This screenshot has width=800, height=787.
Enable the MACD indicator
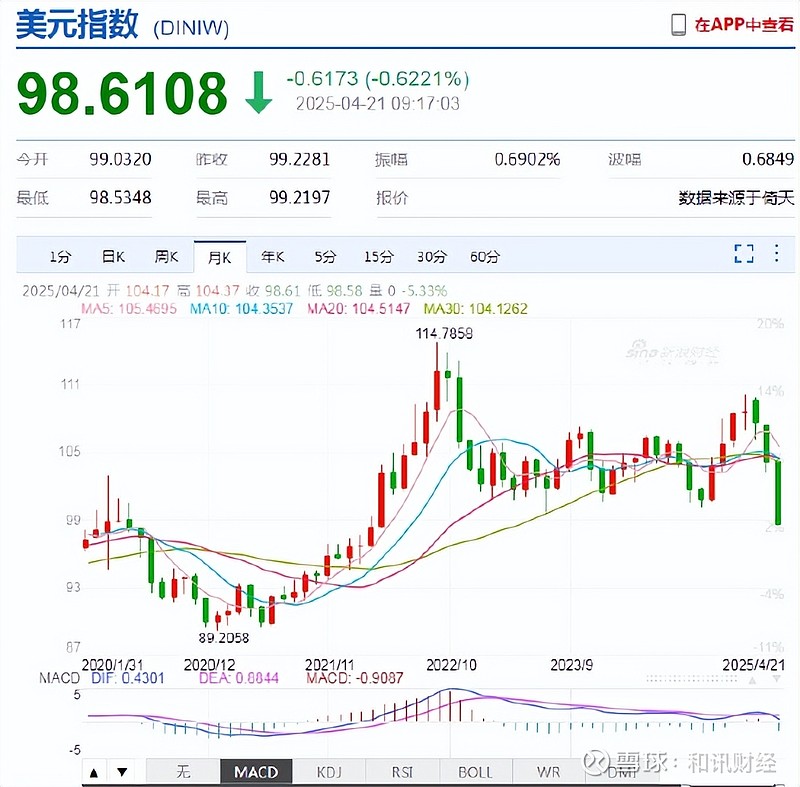255,771
